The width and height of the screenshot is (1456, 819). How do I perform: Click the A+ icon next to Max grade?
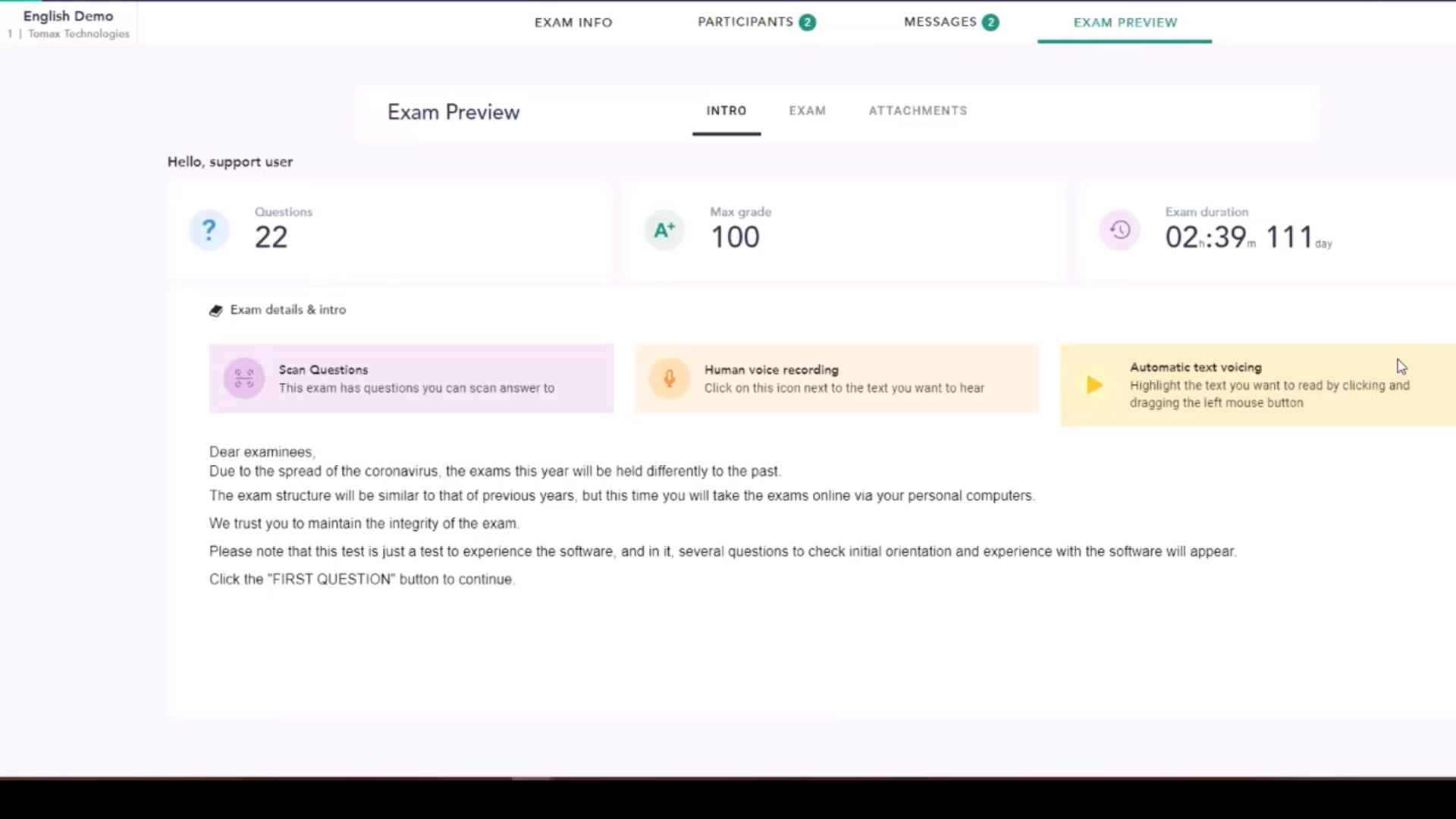click(664, 230)
